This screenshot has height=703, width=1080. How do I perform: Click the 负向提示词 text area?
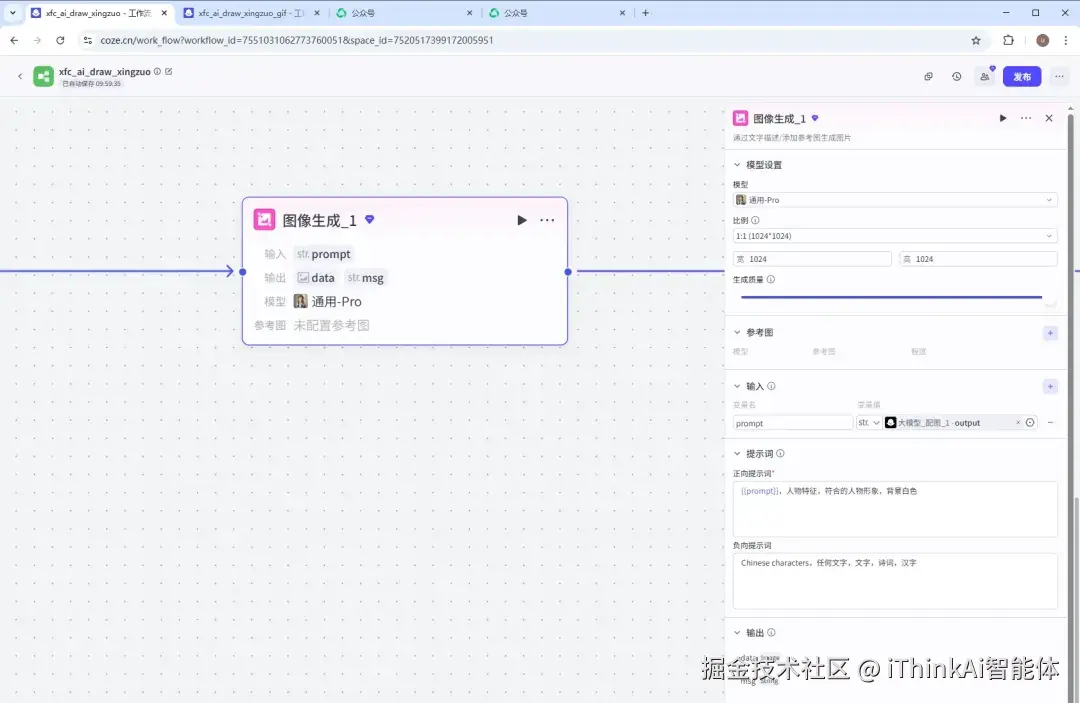[895, 580]
